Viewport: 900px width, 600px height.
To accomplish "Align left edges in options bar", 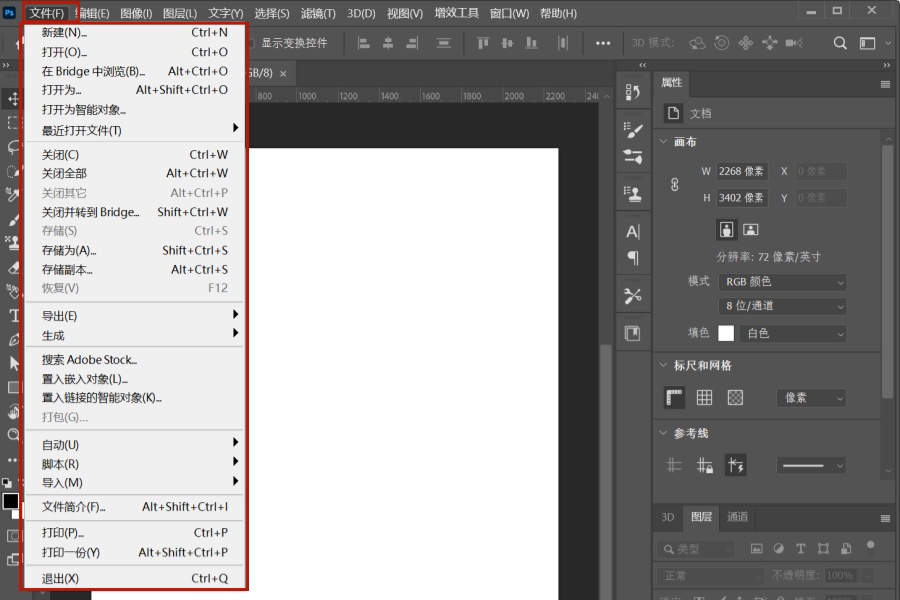I will pos(363,43).
